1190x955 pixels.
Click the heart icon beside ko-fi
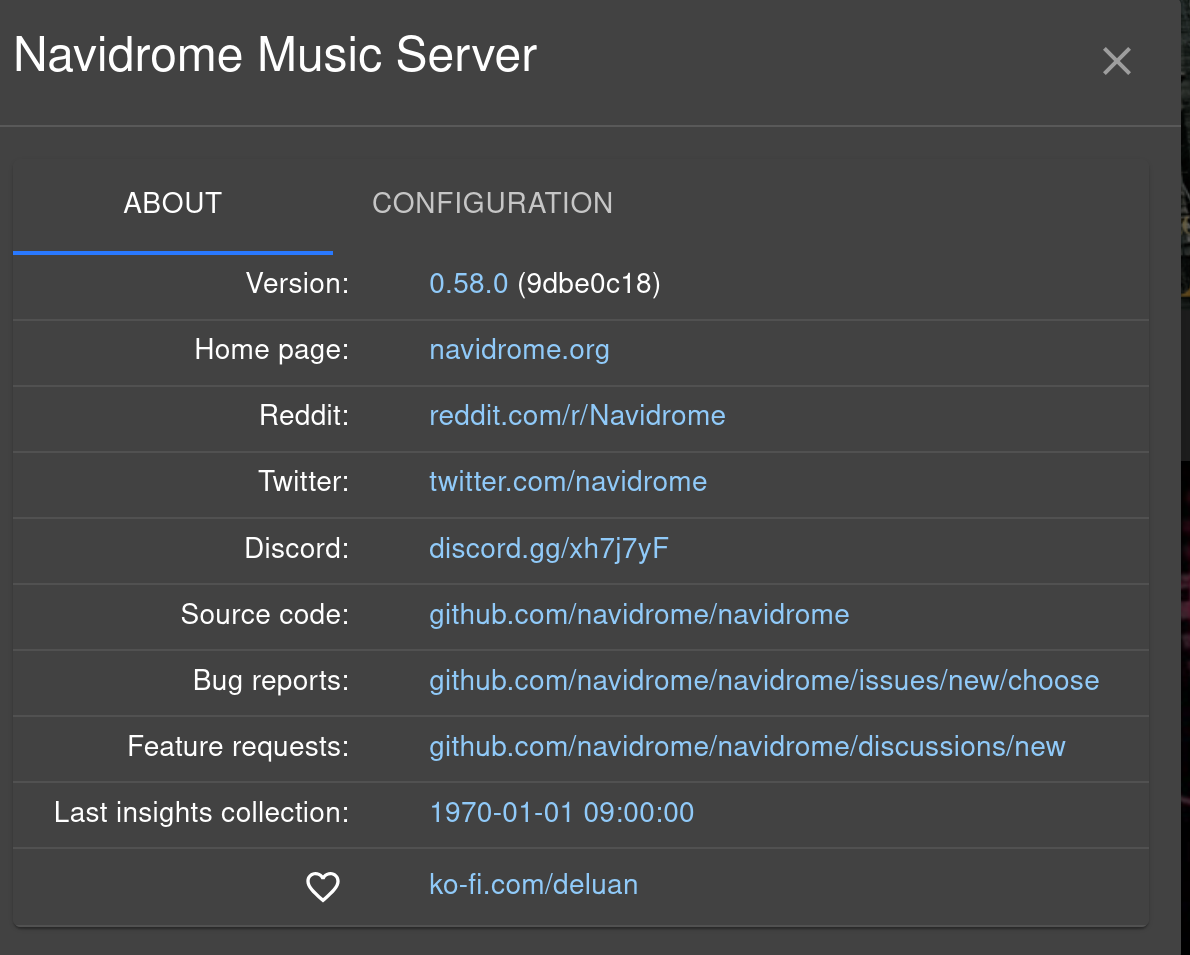322,886
